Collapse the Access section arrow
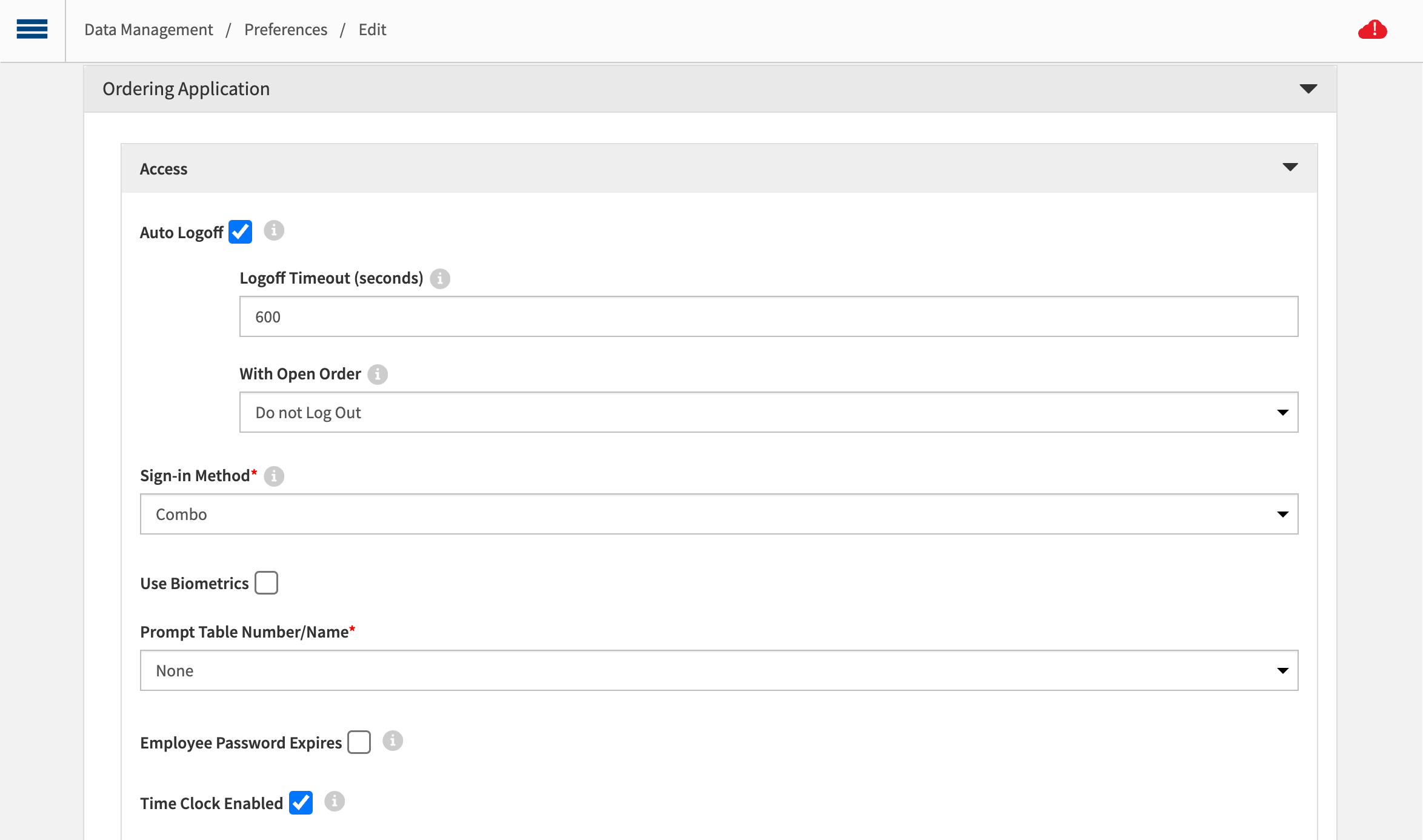The image size is (1423, 840). point(1290,168)
